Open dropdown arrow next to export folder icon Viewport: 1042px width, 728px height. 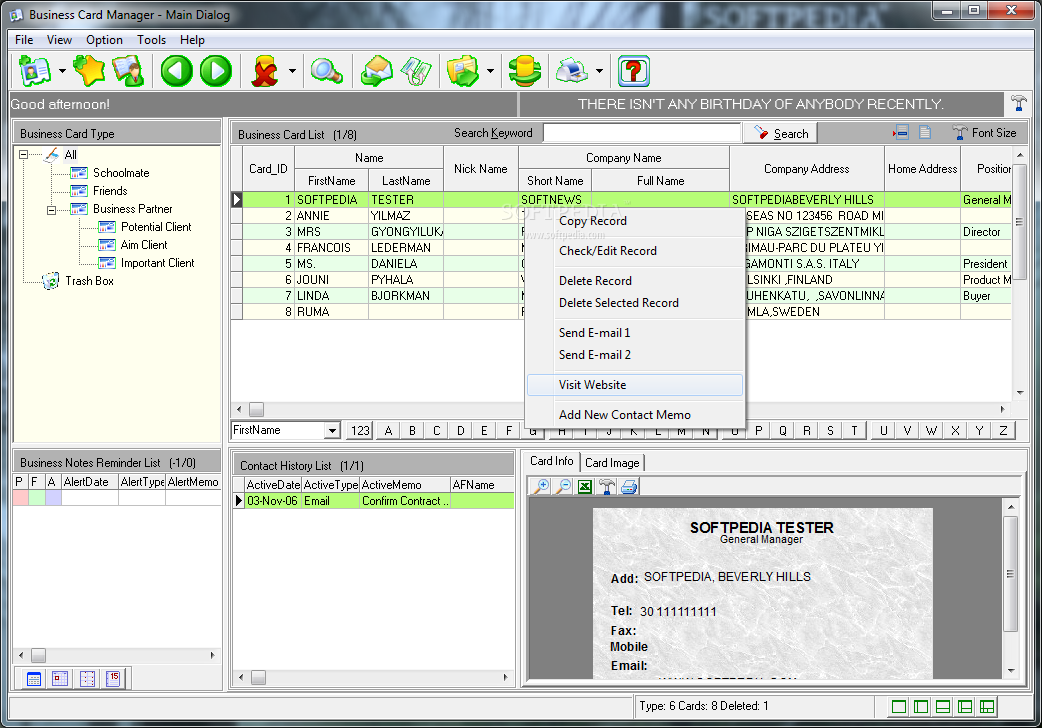tap(490, 70)
